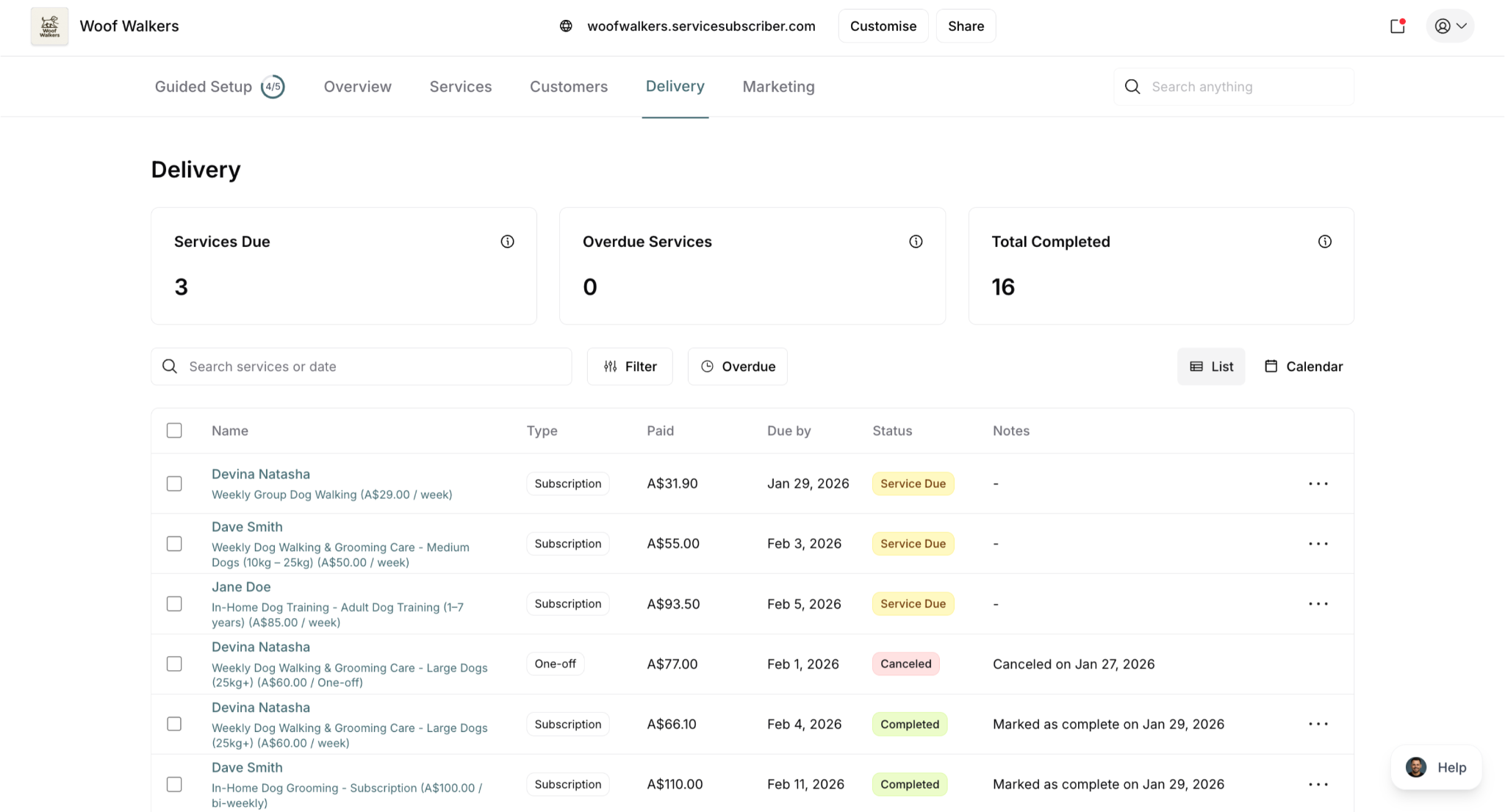This screenshot has height=812, width=1505.
Task: Click the Guided Setup 4/5 progress ring
Action: pos(273,87)
